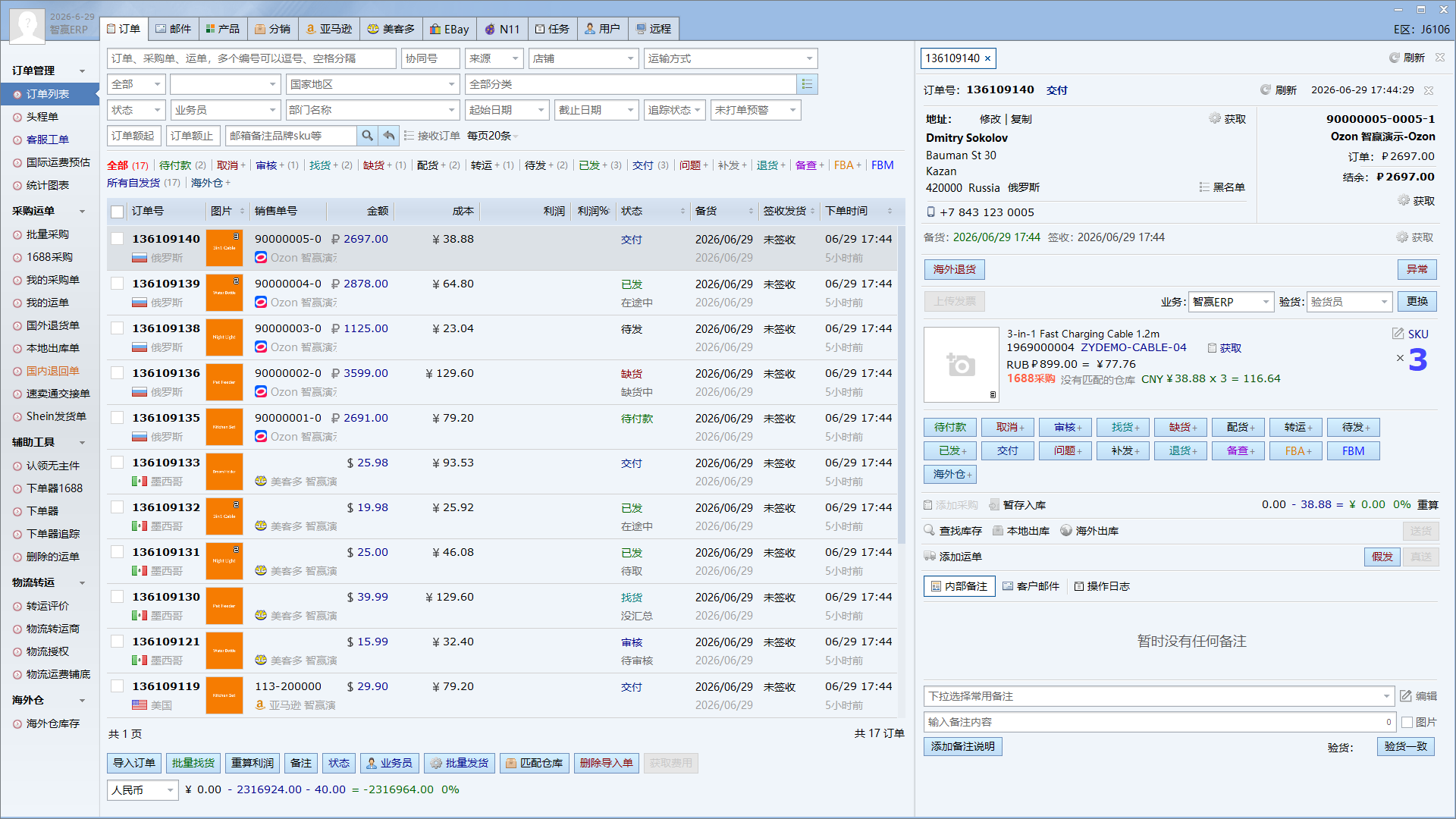Click the 编辑 pencil icon for common remarks
Viewport: 1456px width, 819px height.
pos(1406,696)
